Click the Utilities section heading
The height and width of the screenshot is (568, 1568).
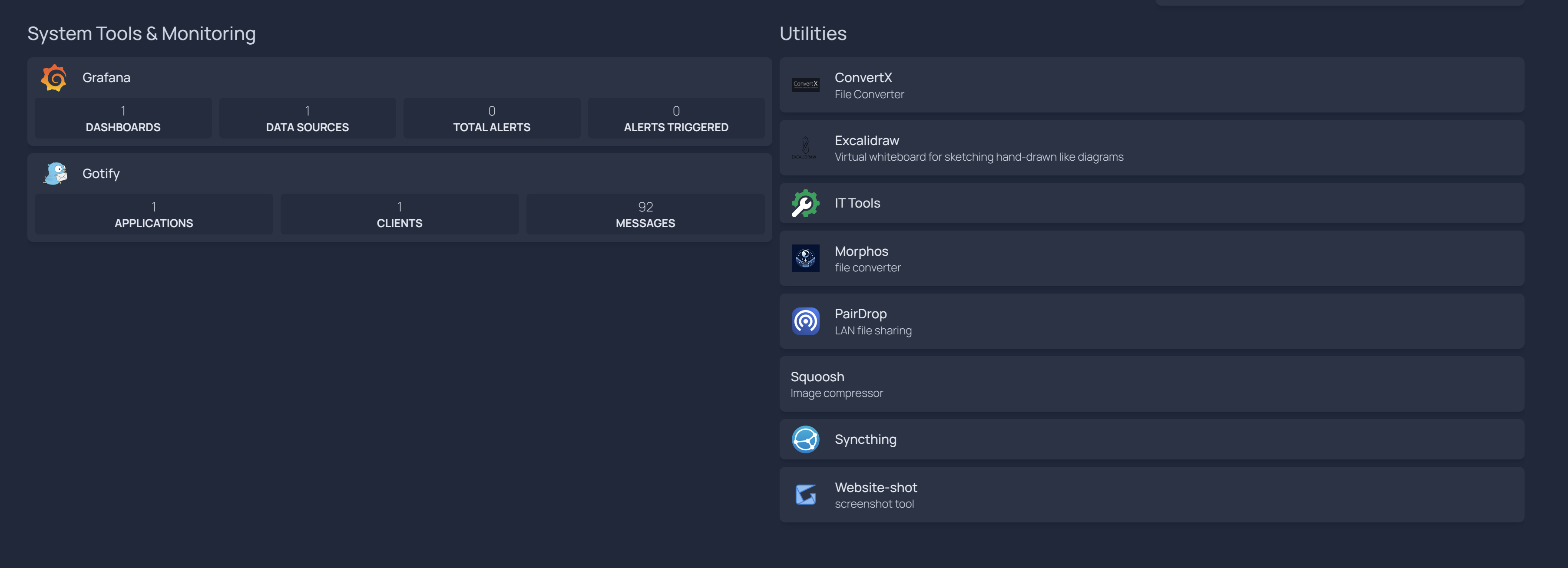[x=813, y=33]
